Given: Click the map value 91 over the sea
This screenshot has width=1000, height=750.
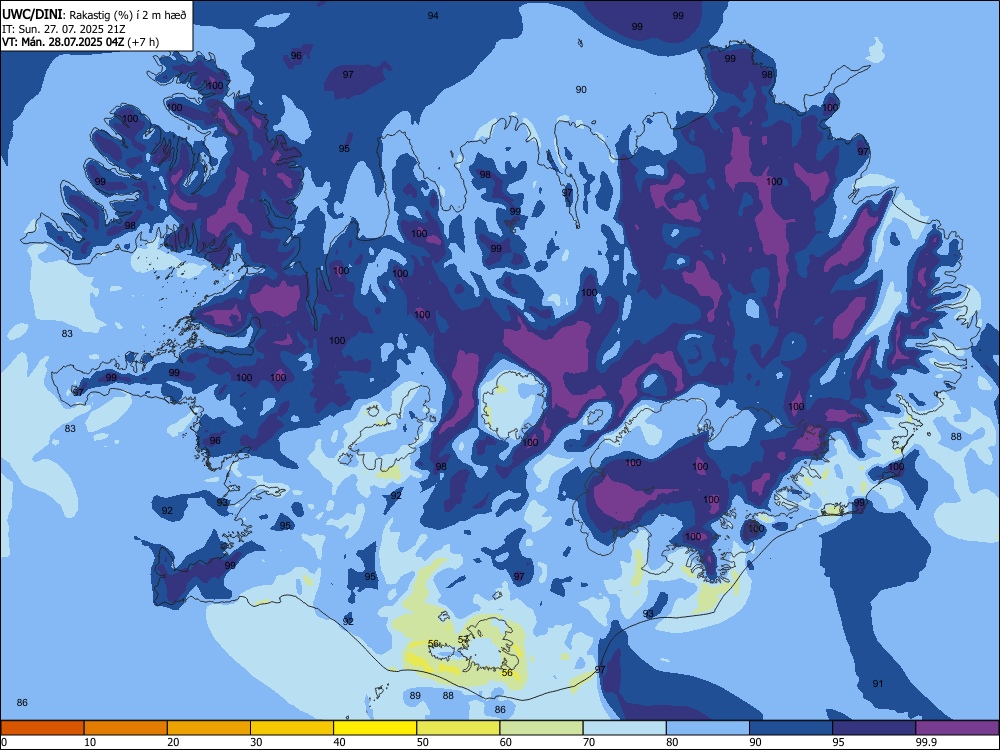Looking at the screenshot, I should tap(878, 684).
